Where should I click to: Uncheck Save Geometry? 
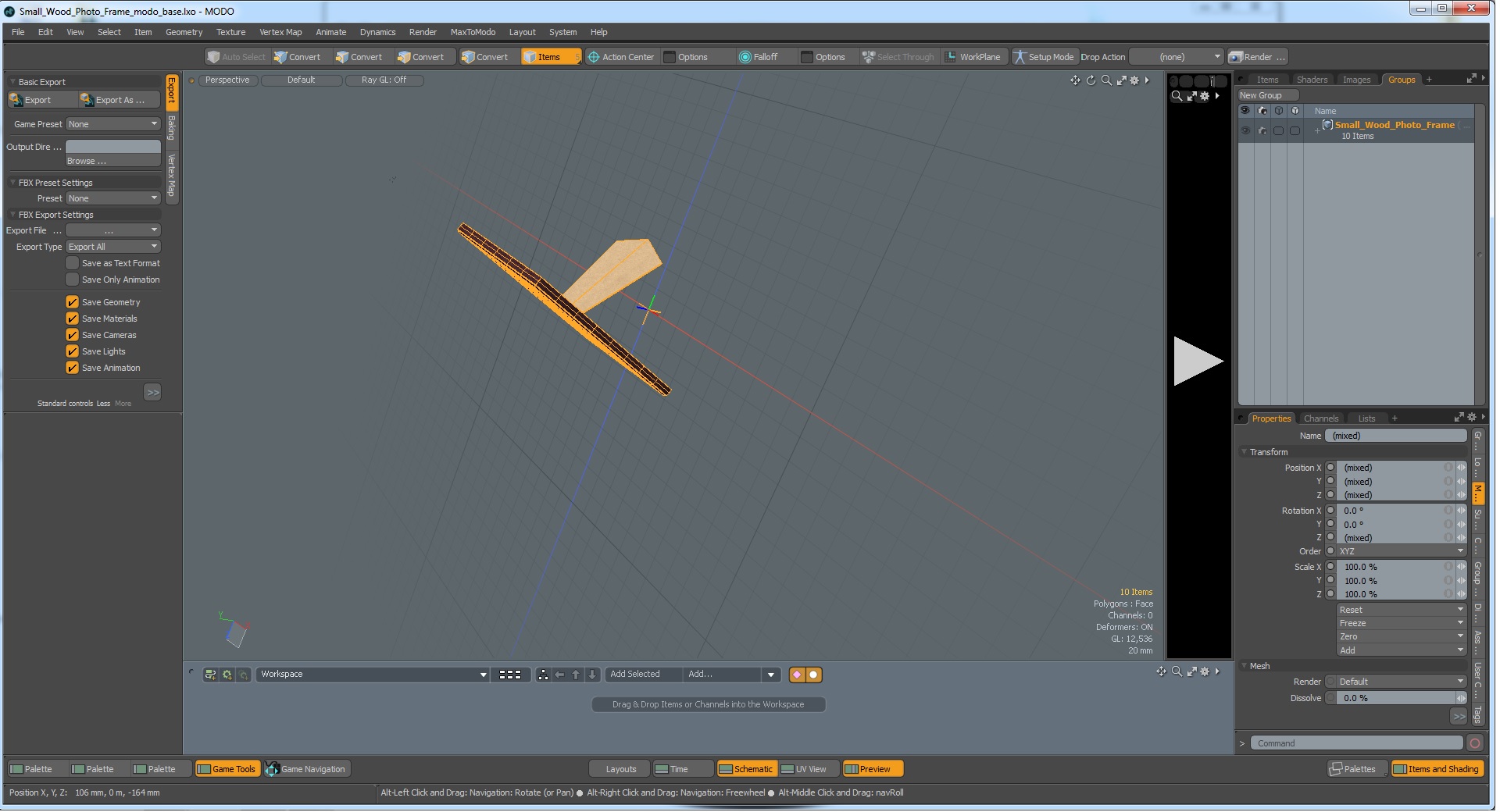point(73,302)
